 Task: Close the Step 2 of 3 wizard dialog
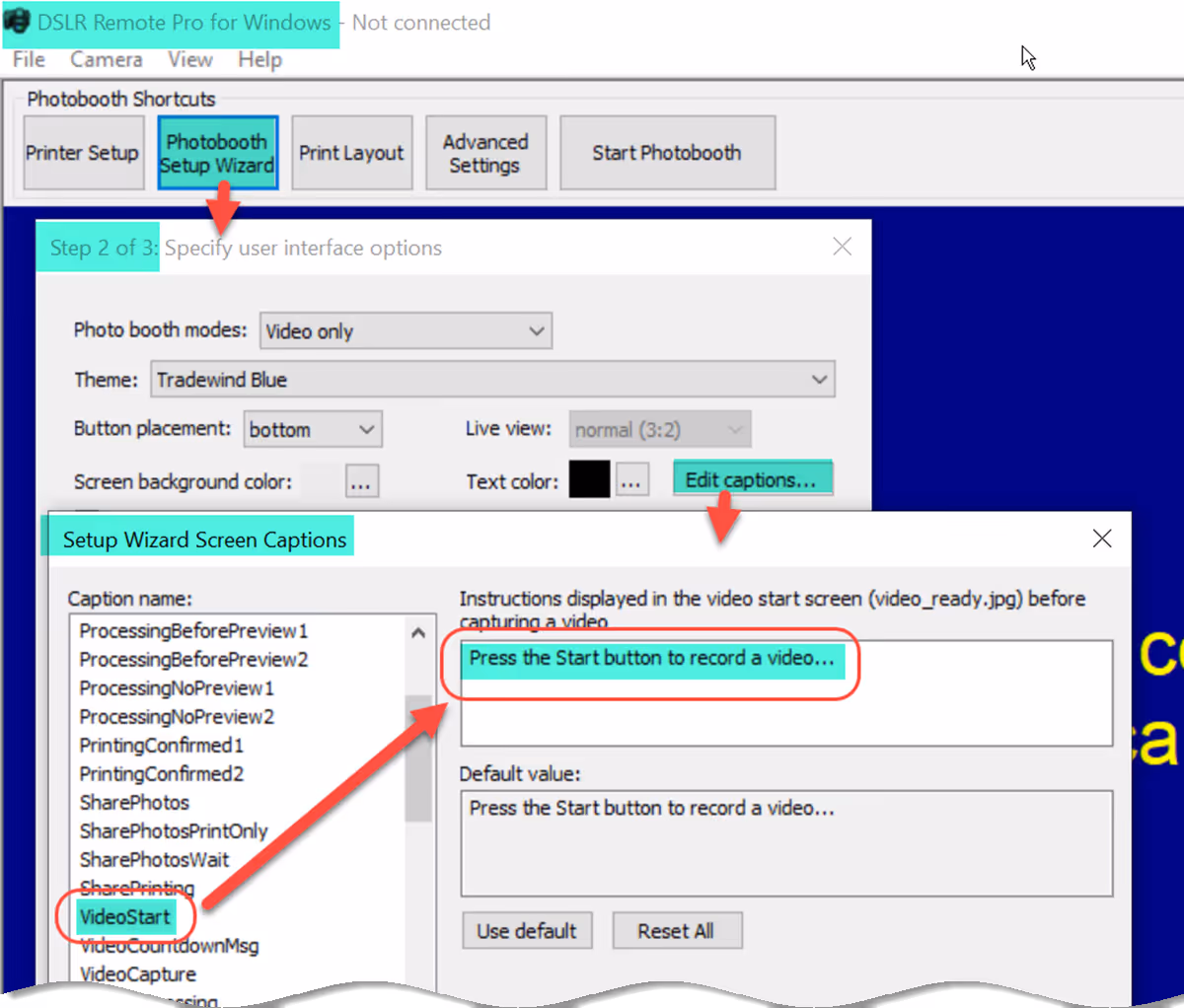click(x=842, y=247)
